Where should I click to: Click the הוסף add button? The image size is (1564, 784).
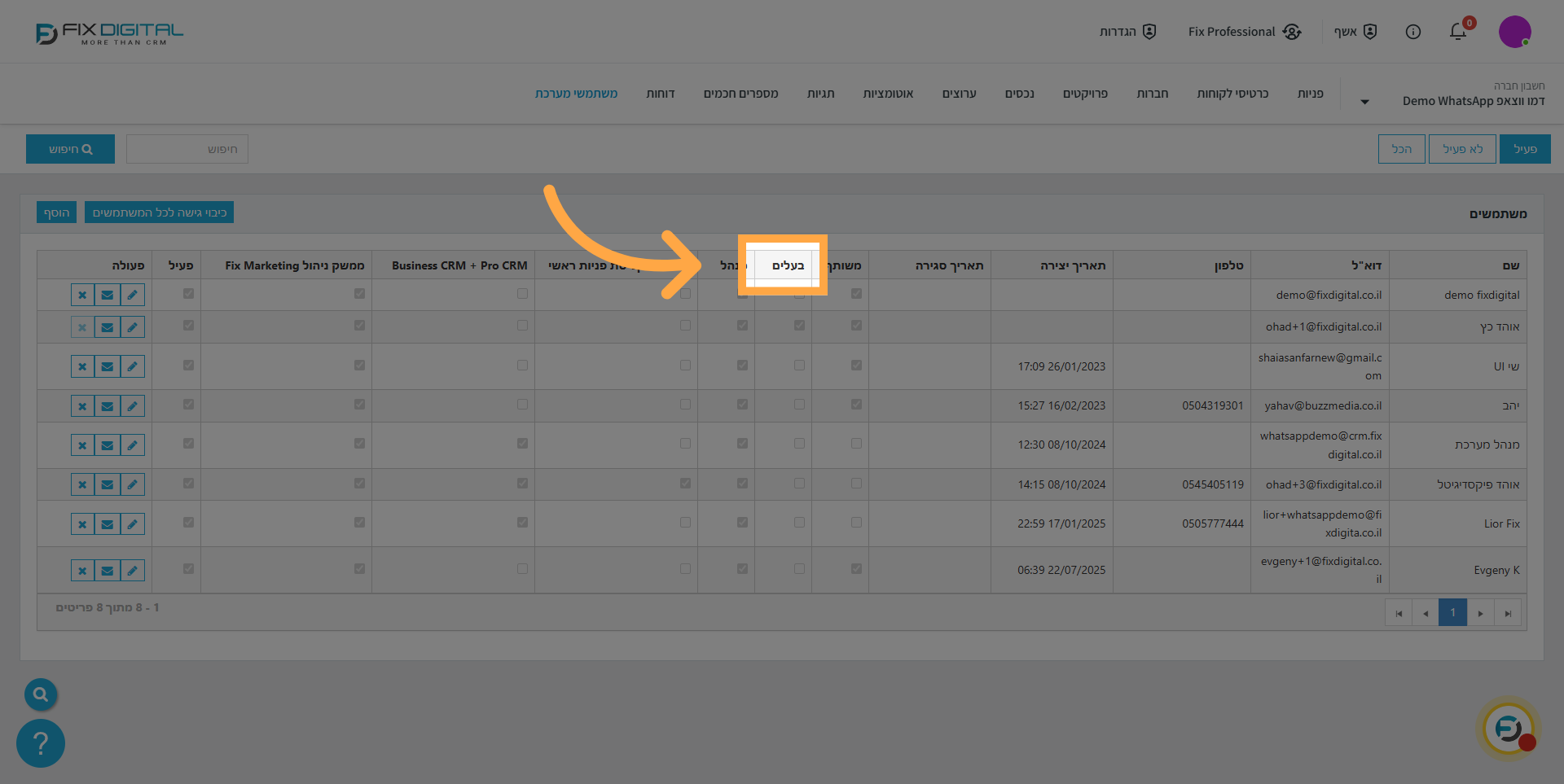pos(56,212)
